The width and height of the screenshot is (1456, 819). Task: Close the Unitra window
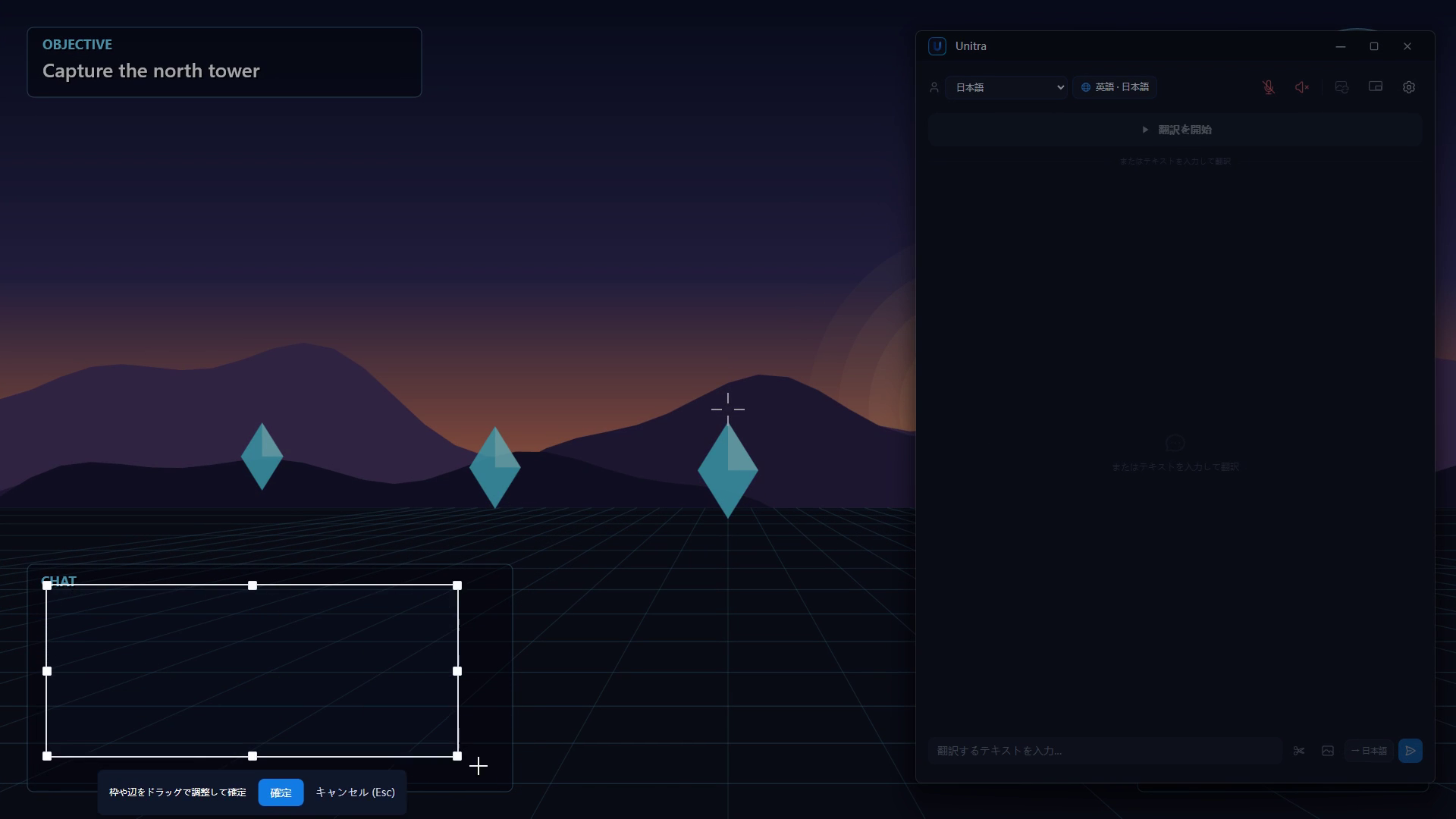click(x=1407, y=46)
